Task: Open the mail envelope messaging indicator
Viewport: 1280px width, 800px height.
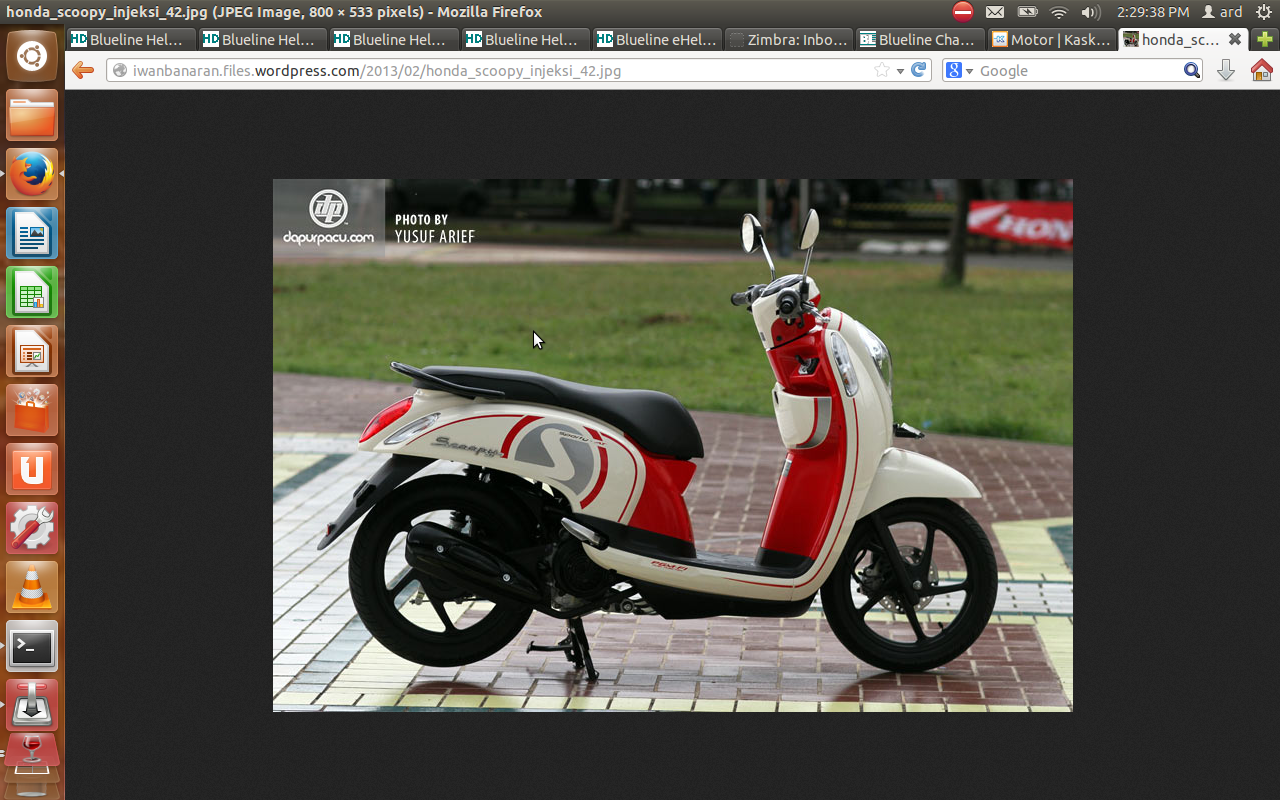Action: (x=994, y=12)
